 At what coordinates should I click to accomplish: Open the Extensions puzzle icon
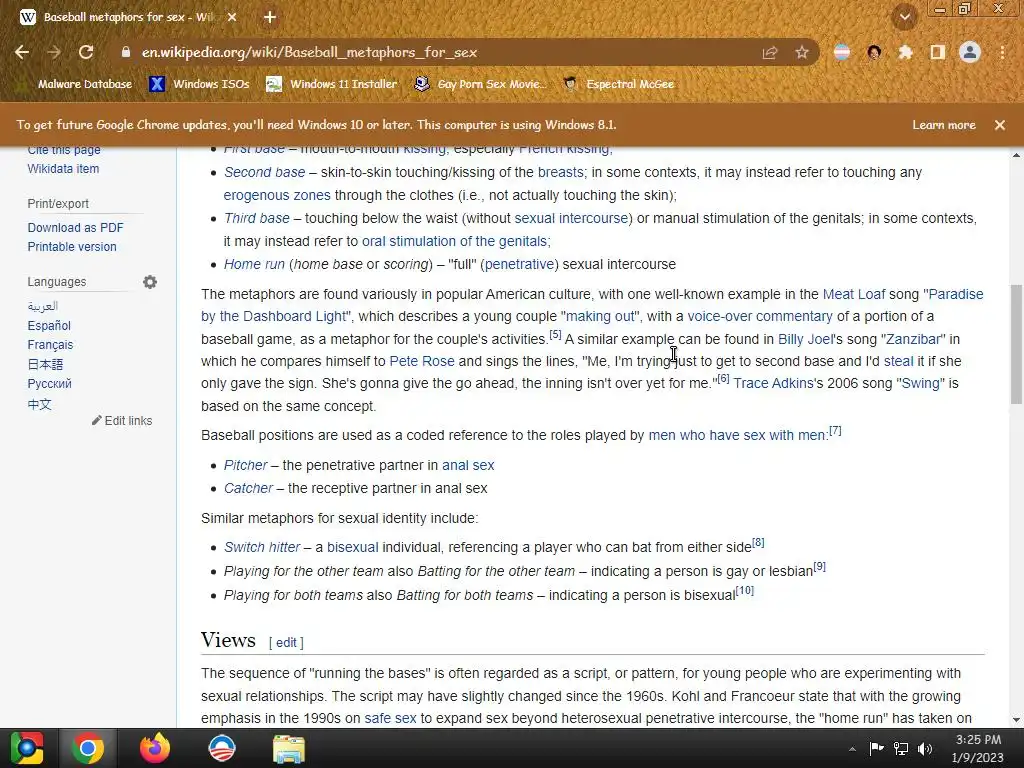(905, 52)
